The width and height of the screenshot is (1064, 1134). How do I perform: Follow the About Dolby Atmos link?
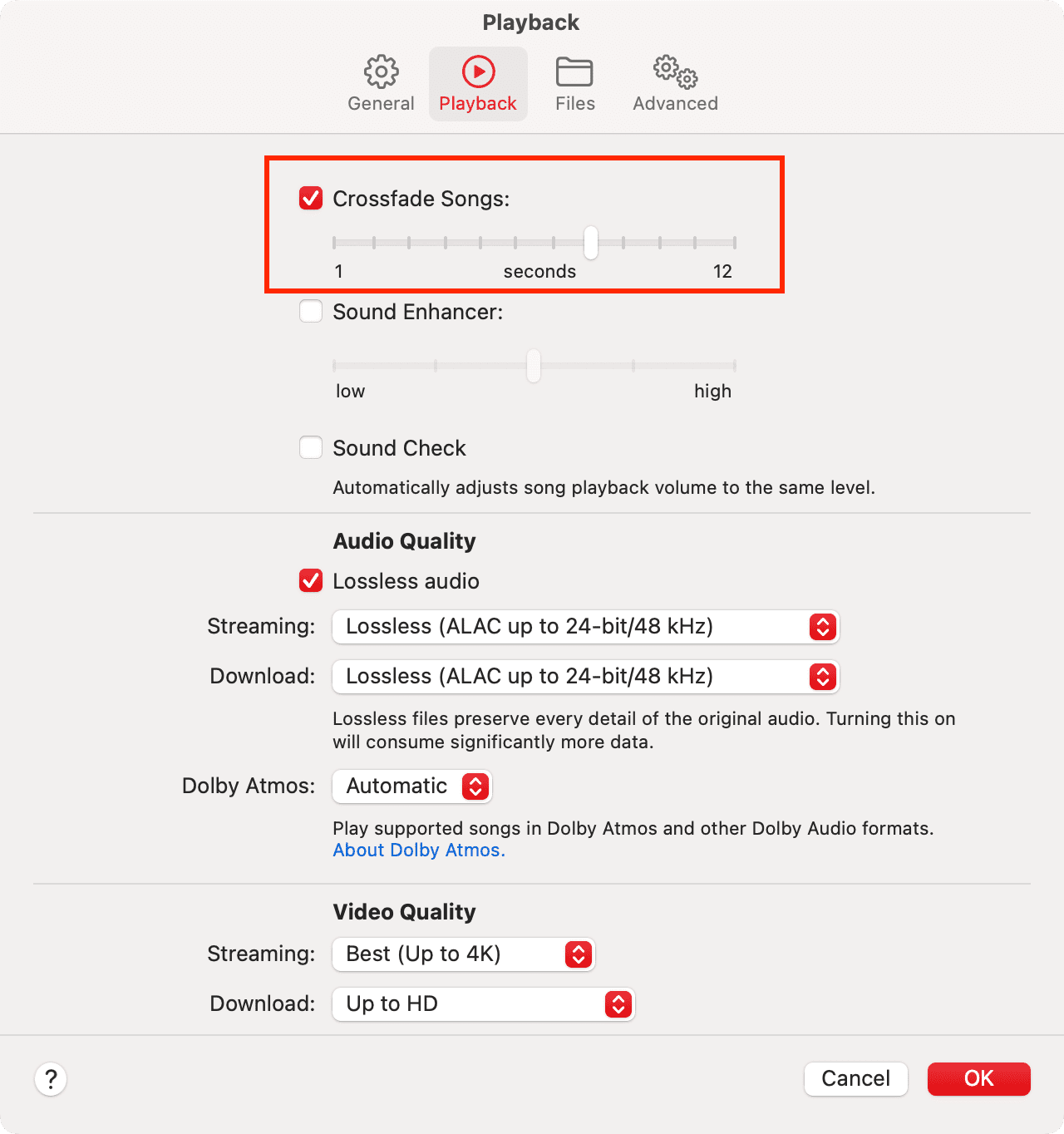tap(419, 850)
